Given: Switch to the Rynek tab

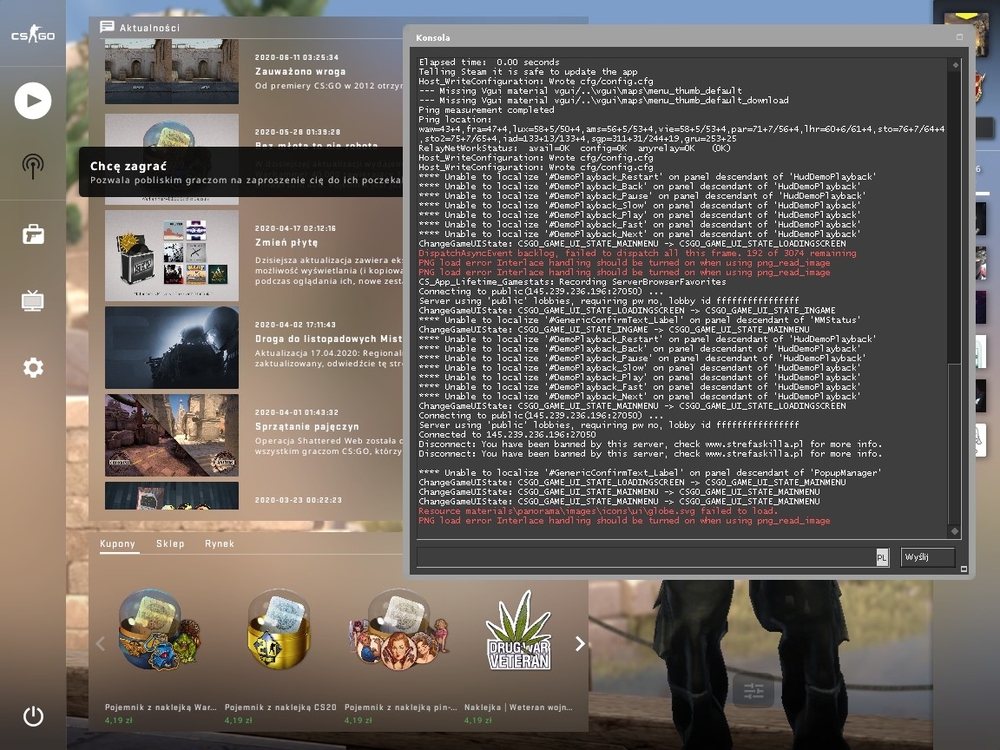Looking at the screenshot, I should click(219, 543).
